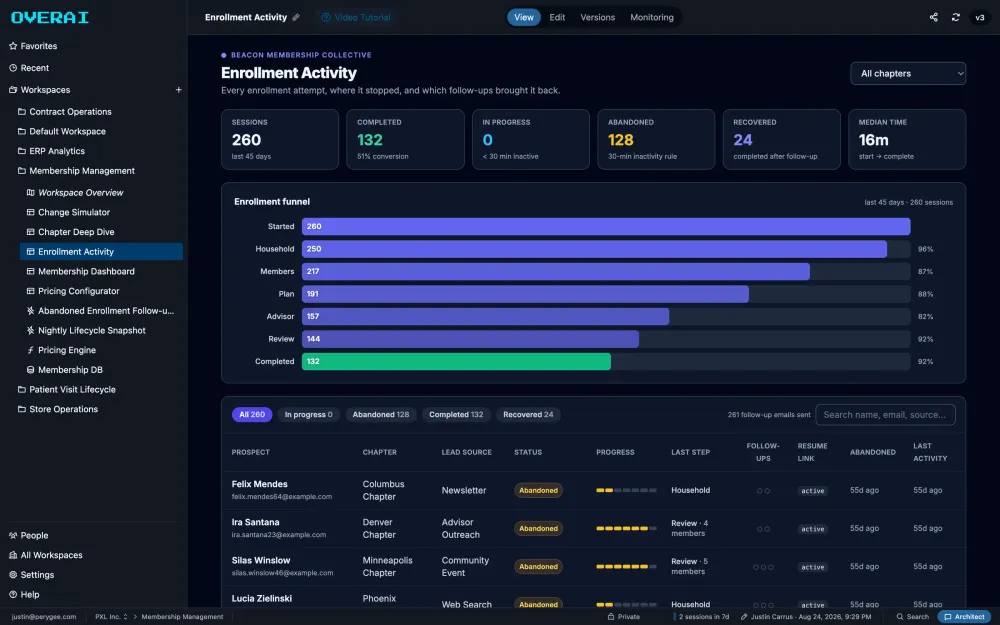Click the Prospect column header

coord(251,452)
